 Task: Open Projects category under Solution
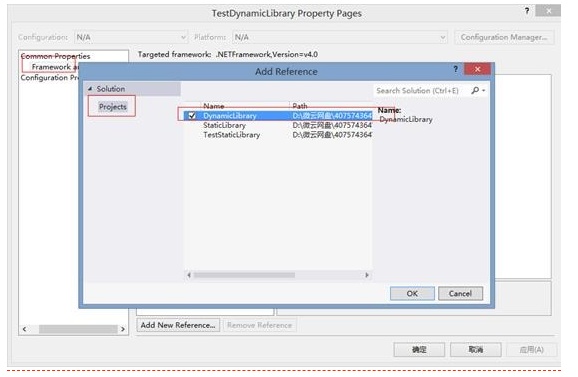pos(112,107)
